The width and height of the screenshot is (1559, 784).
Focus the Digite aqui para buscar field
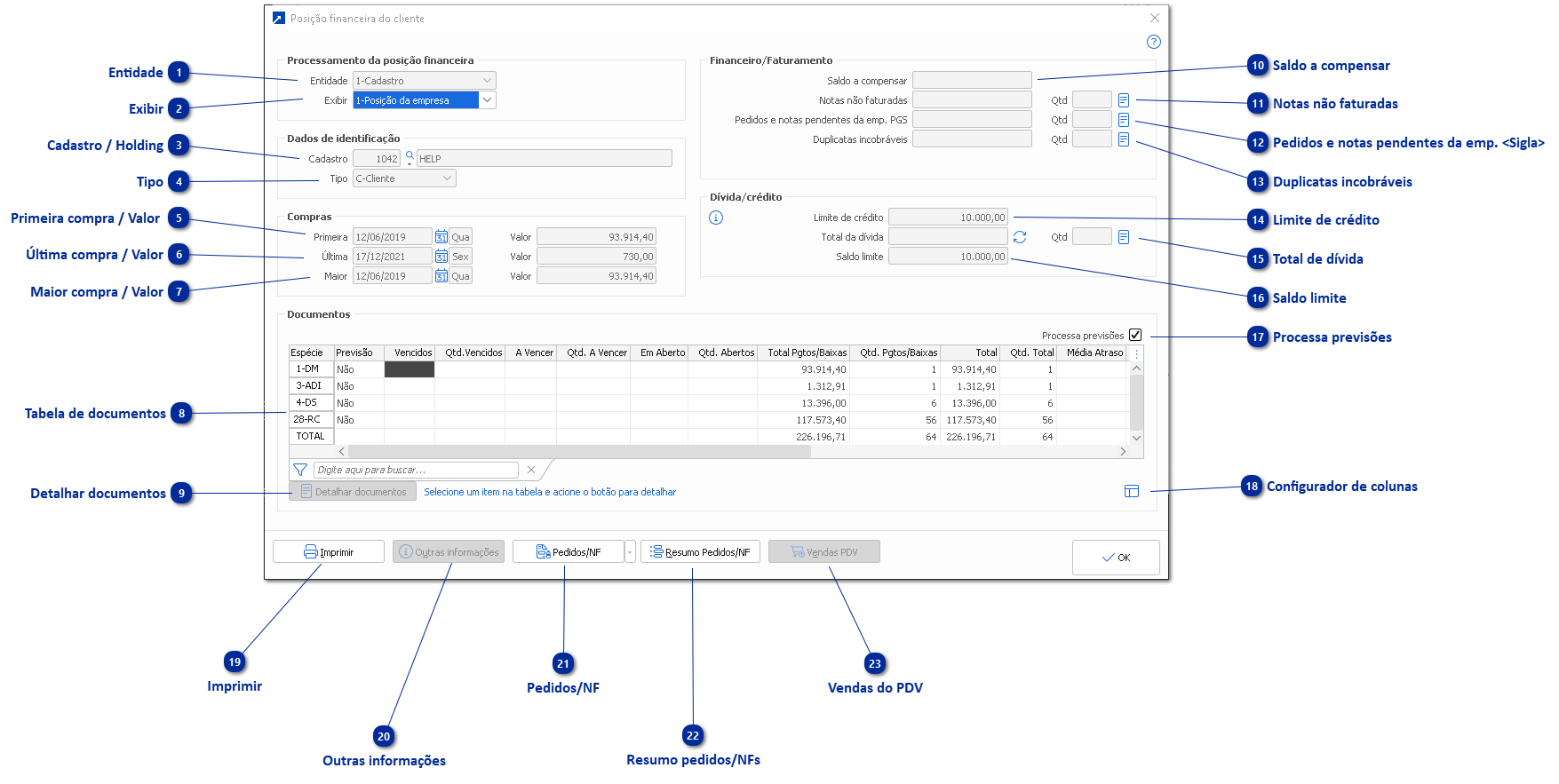coord(416,470)
